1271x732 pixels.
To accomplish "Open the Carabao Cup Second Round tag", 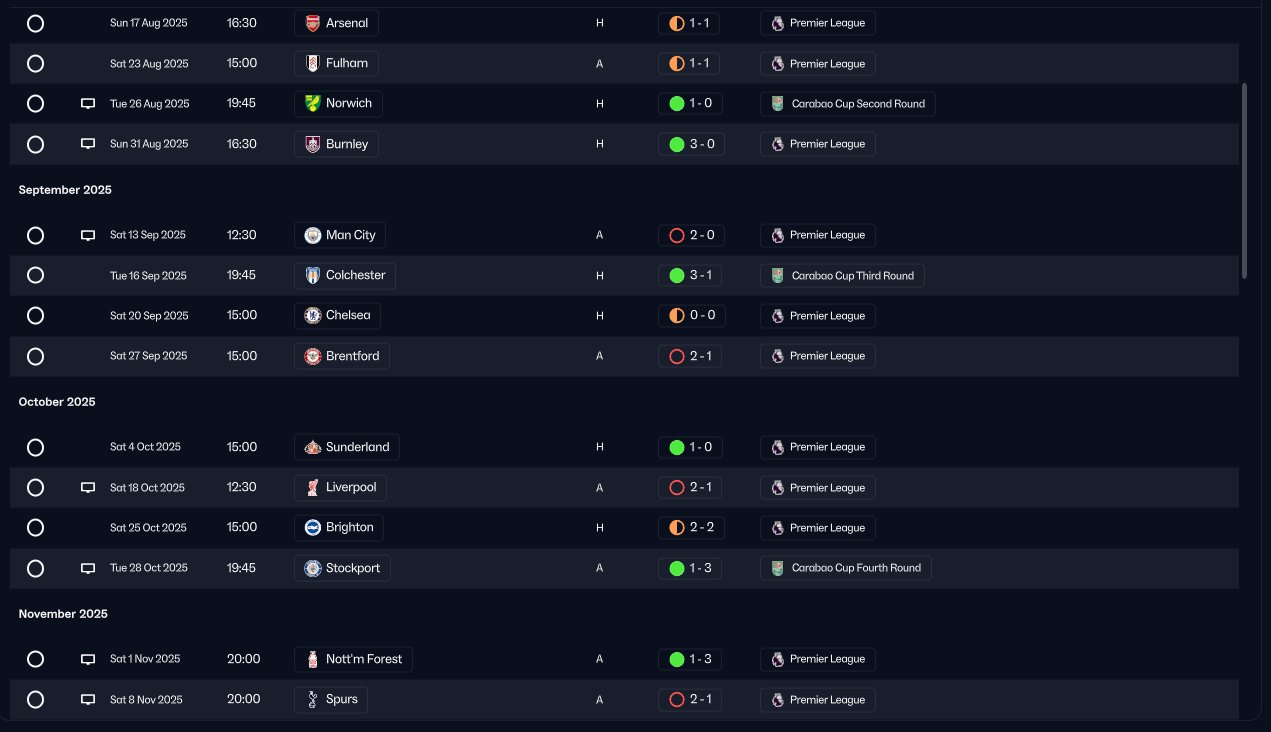I will click(848, 104).
